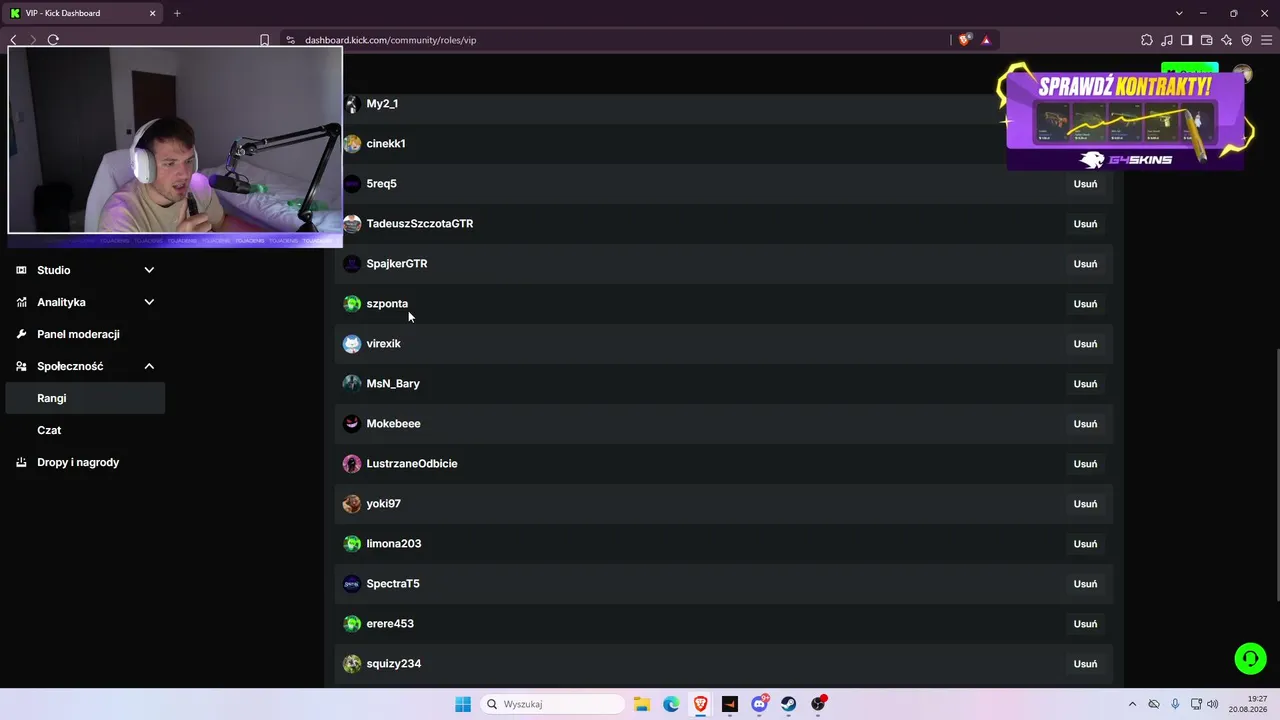Remove squizy234 with Usuń

1085,664
